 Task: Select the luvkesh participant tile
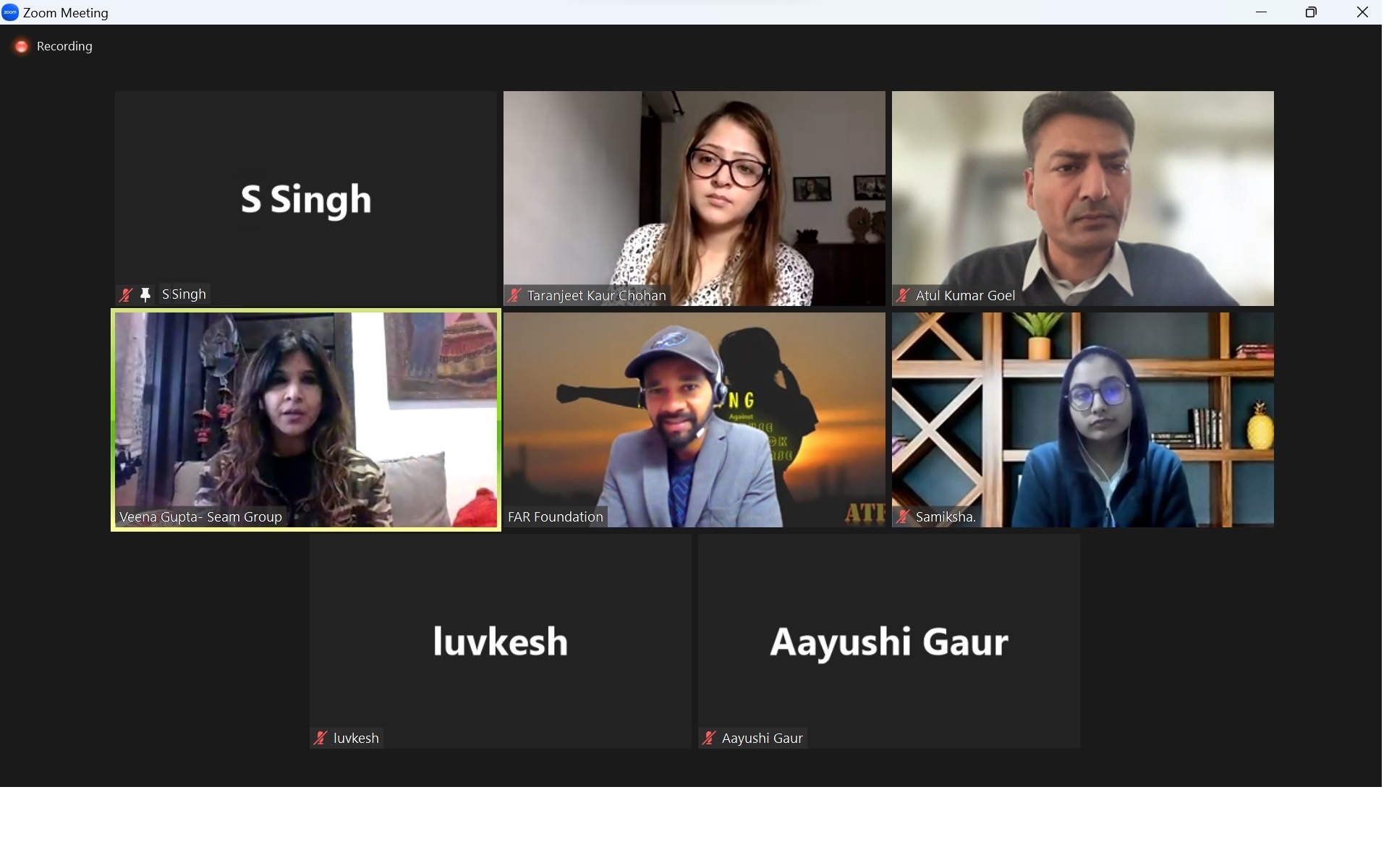(501, 641)
